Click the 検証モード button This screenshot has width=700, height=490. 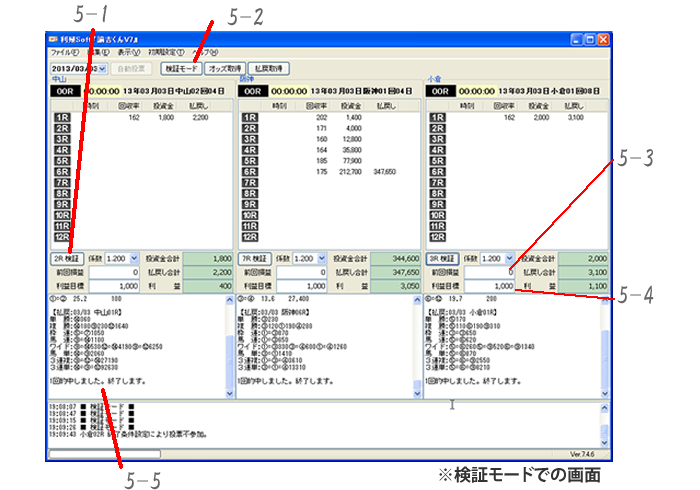[180, 69]
